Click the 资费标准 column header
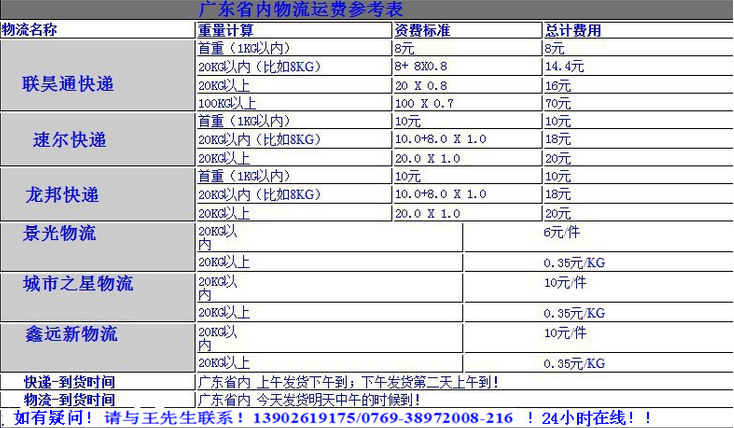 422,30
